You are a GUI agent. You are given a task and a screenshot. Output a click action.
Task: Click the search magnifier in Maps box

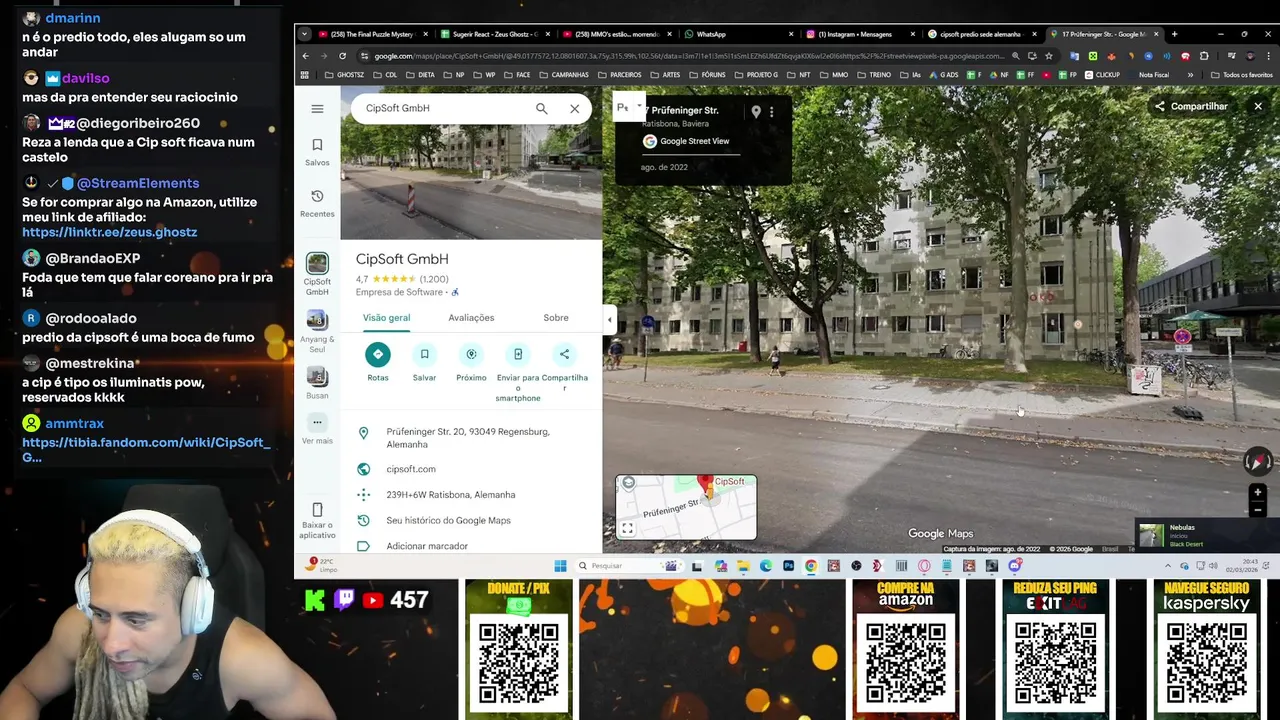click(541, 108)
